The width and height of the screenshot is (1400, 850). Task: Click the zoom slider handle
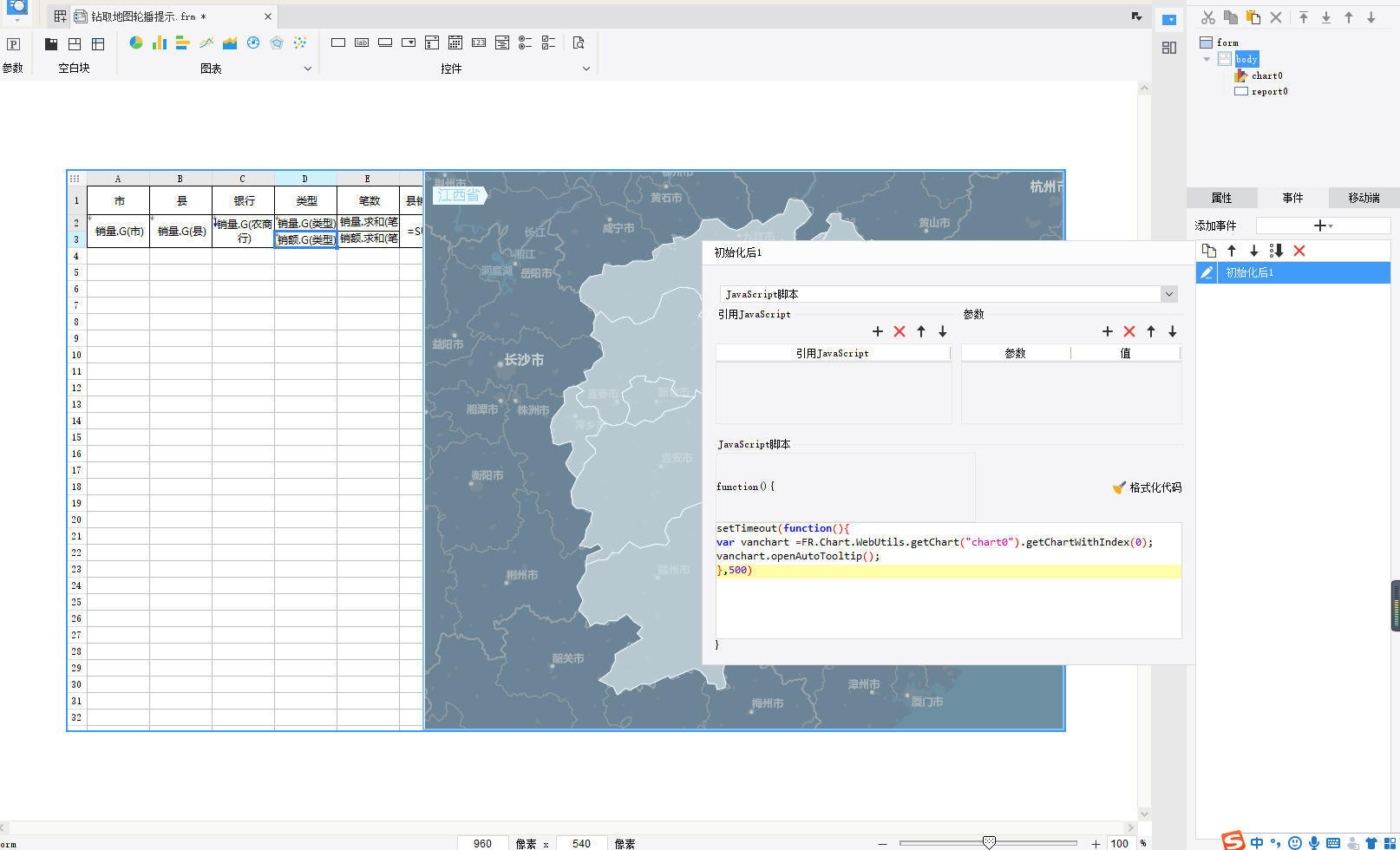989,842
